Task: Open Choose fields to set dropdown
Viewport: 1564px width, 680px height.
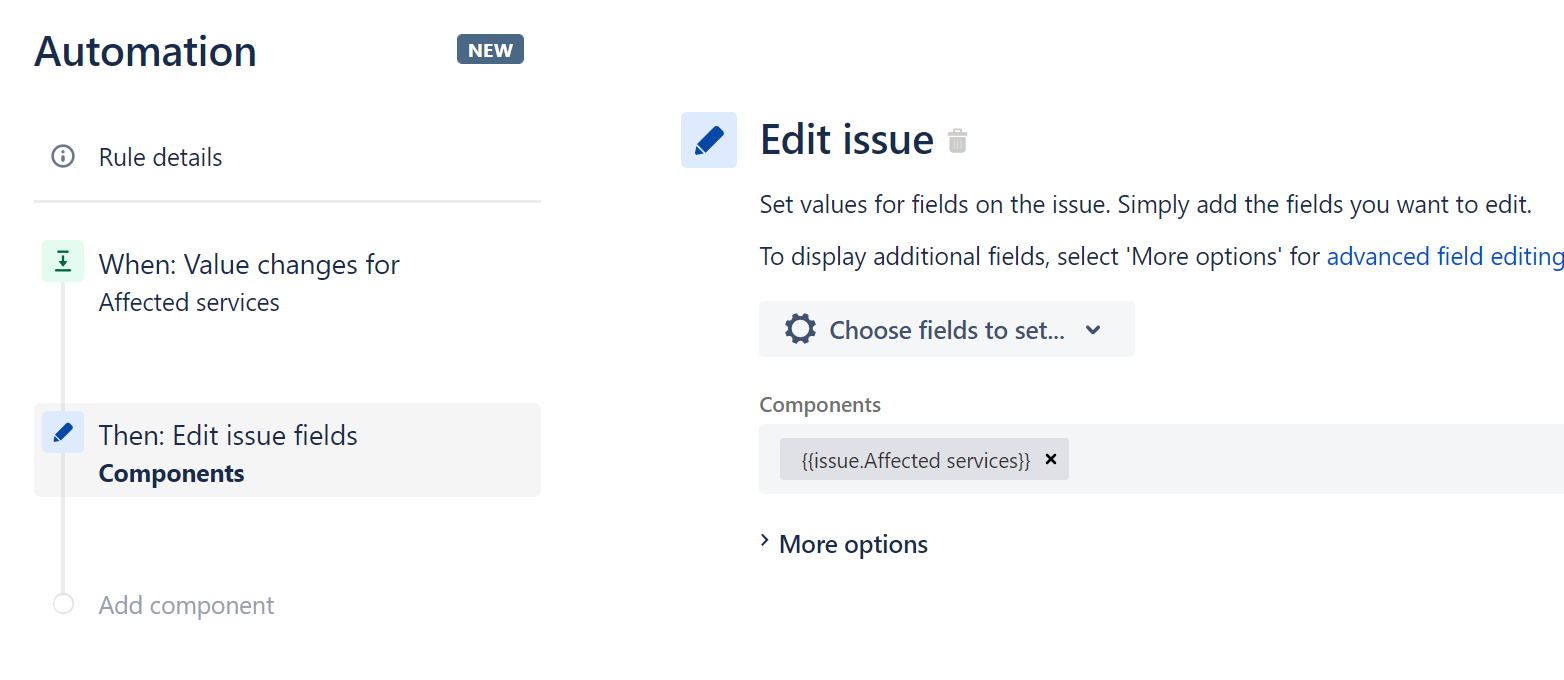Action: [947, 329]
